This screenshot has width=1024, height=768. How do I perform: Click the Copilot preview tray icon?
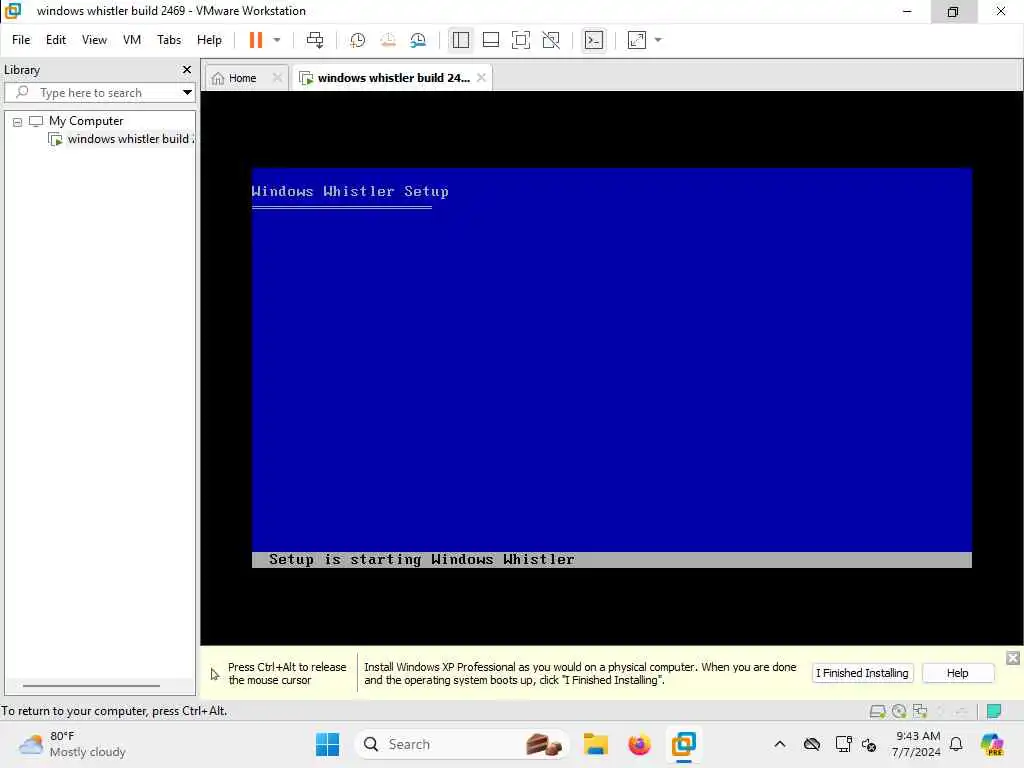coord(993,744)
